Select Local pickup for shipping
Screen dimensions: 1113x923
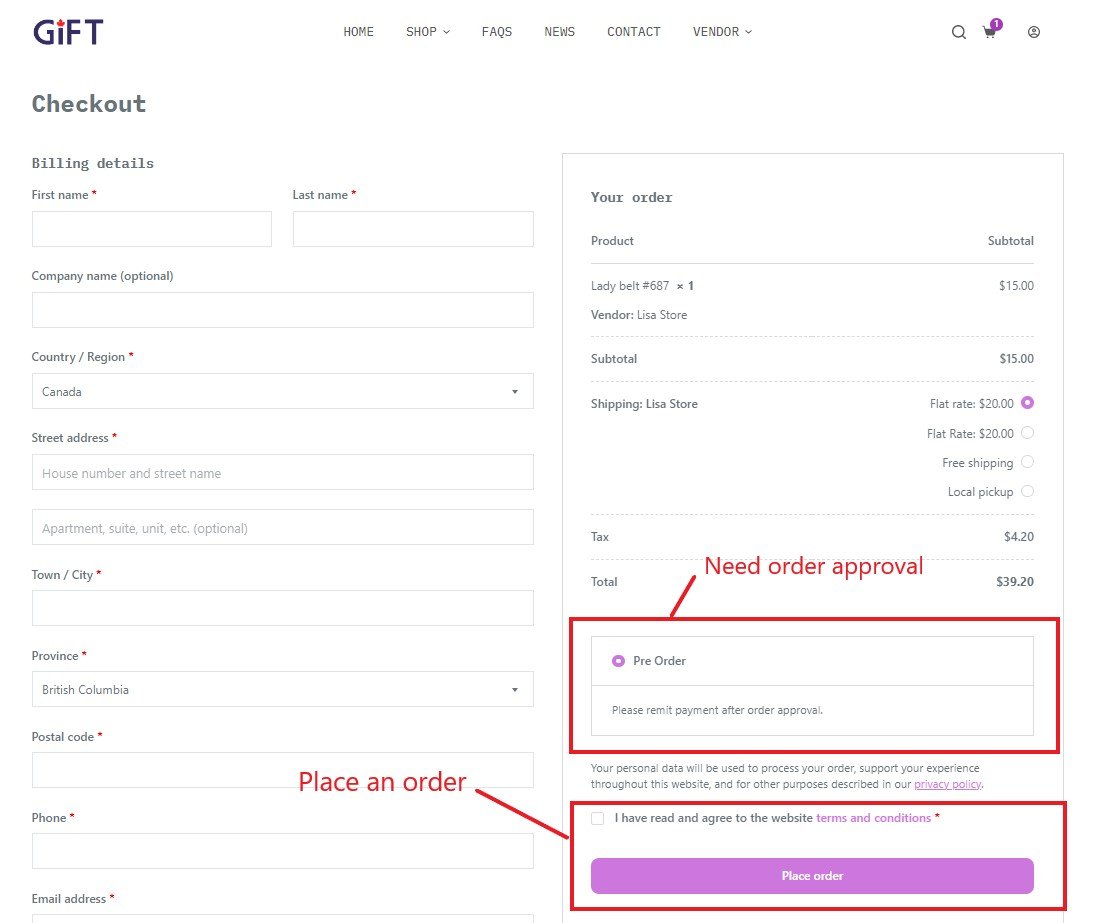[1028, 491]
